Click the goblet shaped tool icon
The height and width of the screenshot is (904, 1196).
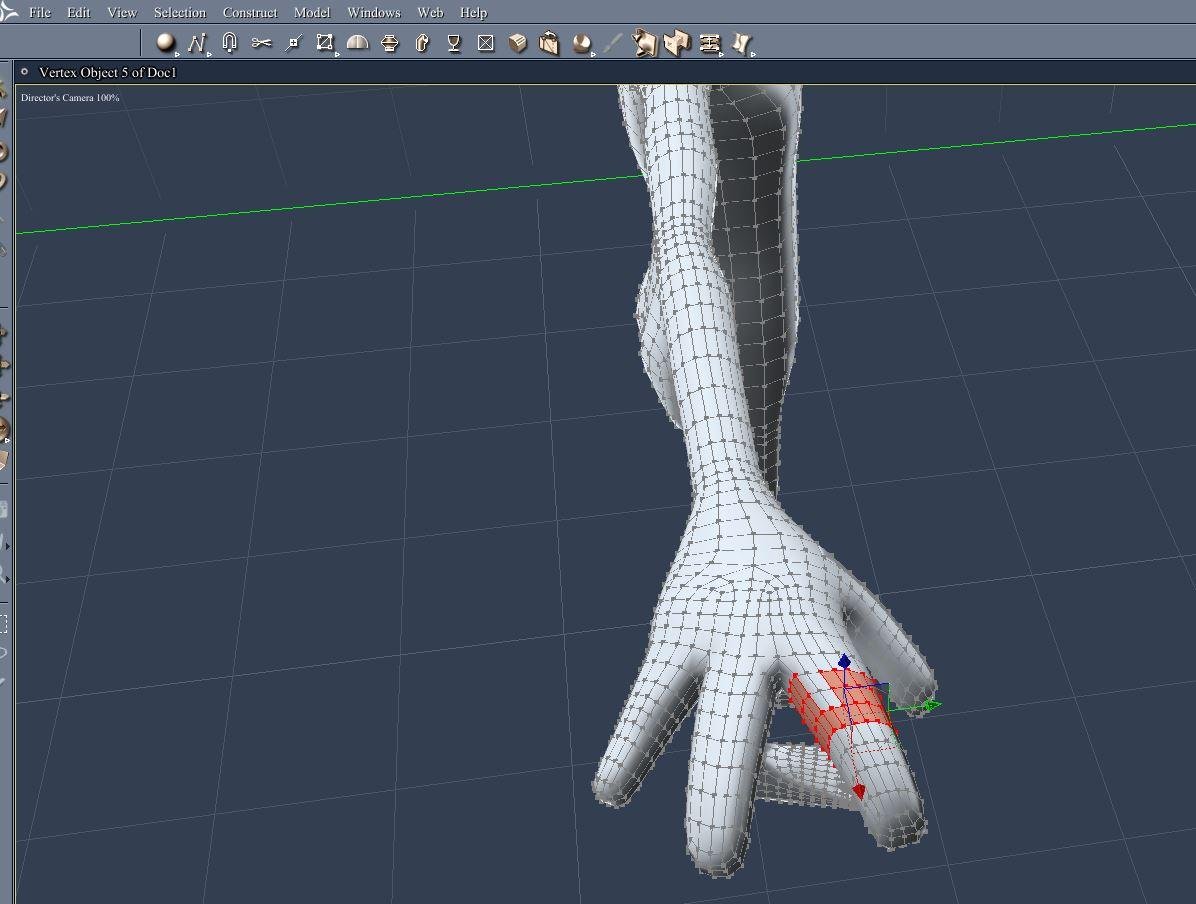(454, 43)
